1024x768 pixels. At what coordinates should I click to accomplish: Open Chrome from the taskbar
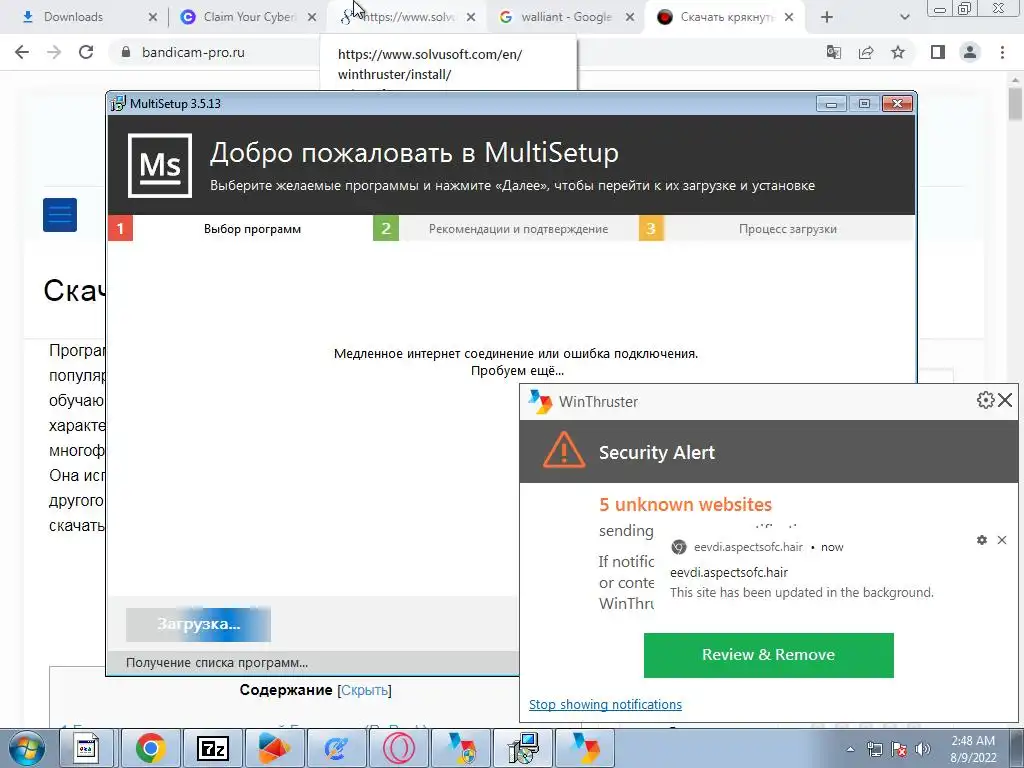(x=150, y=748)
